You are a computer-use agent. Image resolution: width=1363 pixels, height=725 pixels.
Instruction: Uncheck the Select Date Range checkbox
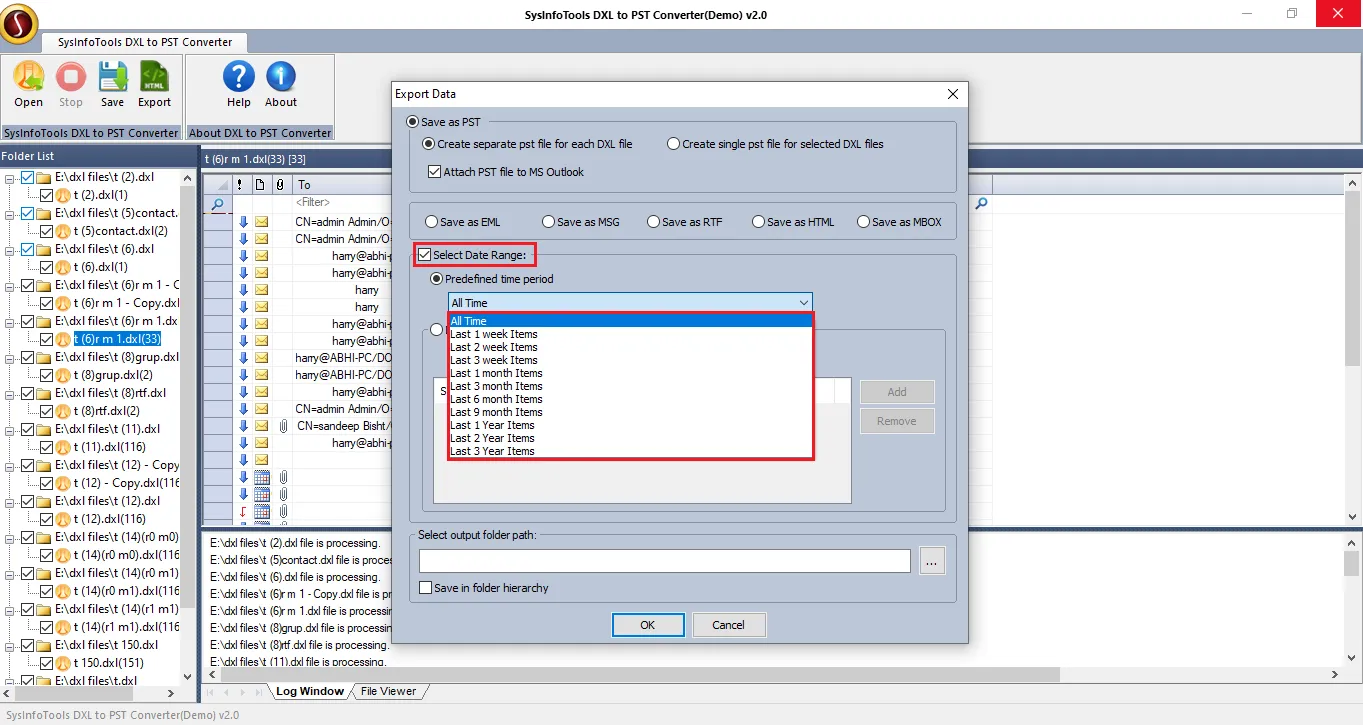click(425, 255)
